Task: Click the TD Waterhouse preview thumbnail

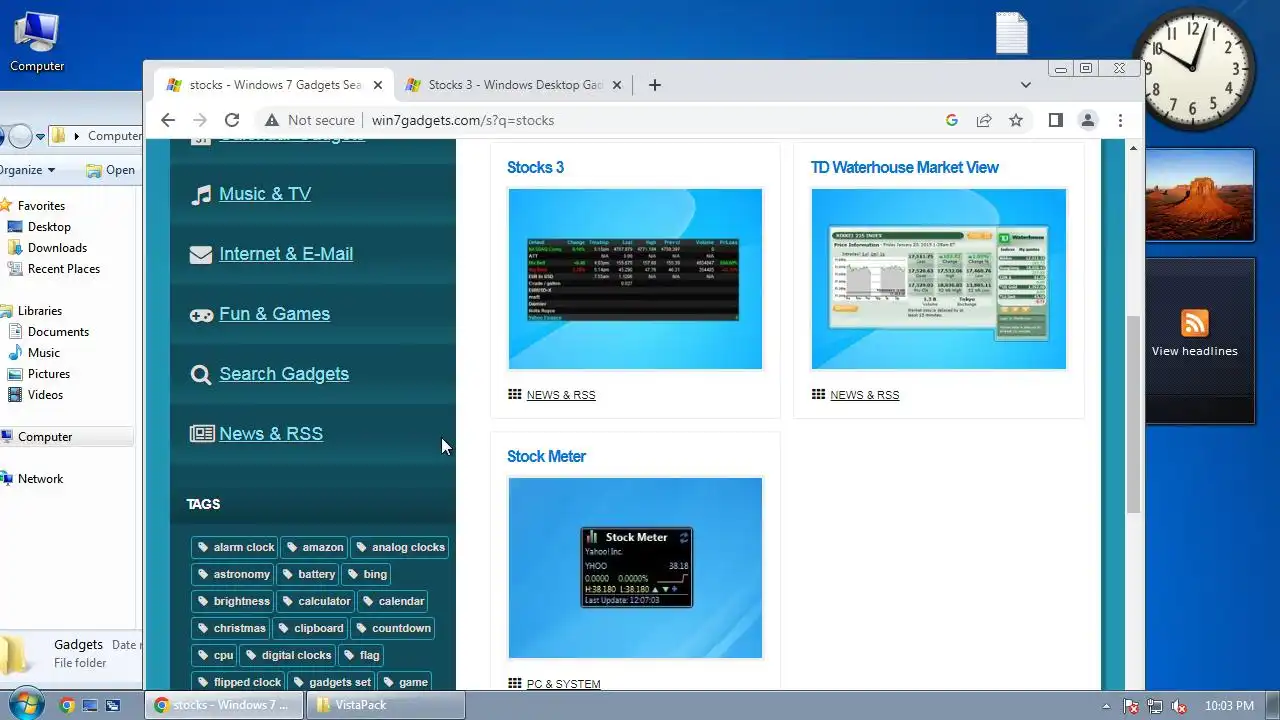Action: [x=939, y=279]
